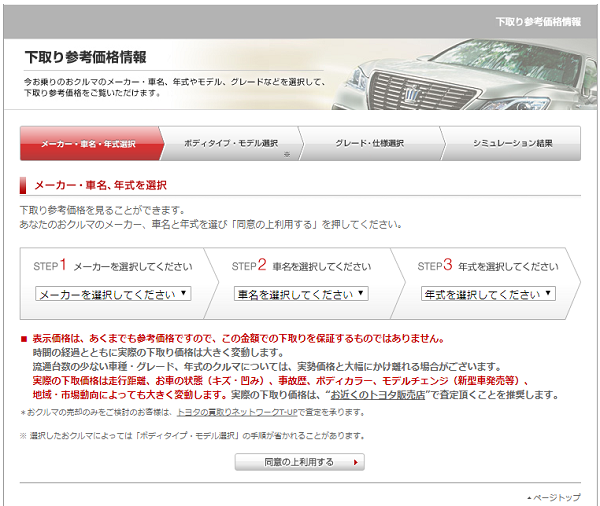This screenshot has height=506, width=600.
Task: Select the ボディタイプ・モデル選択 step tab
Action: pyautogui.click(x=230, y=144)
